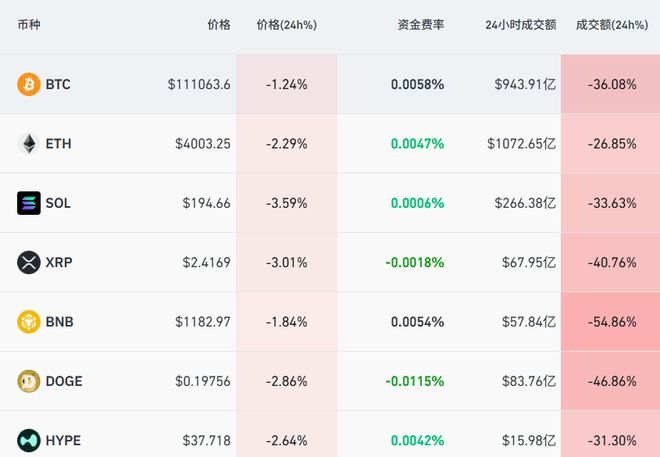The height and width of the screenshot is (457, 660).
Task: Click BTC funding rate 0.0058%
Action: coord(418,85)
